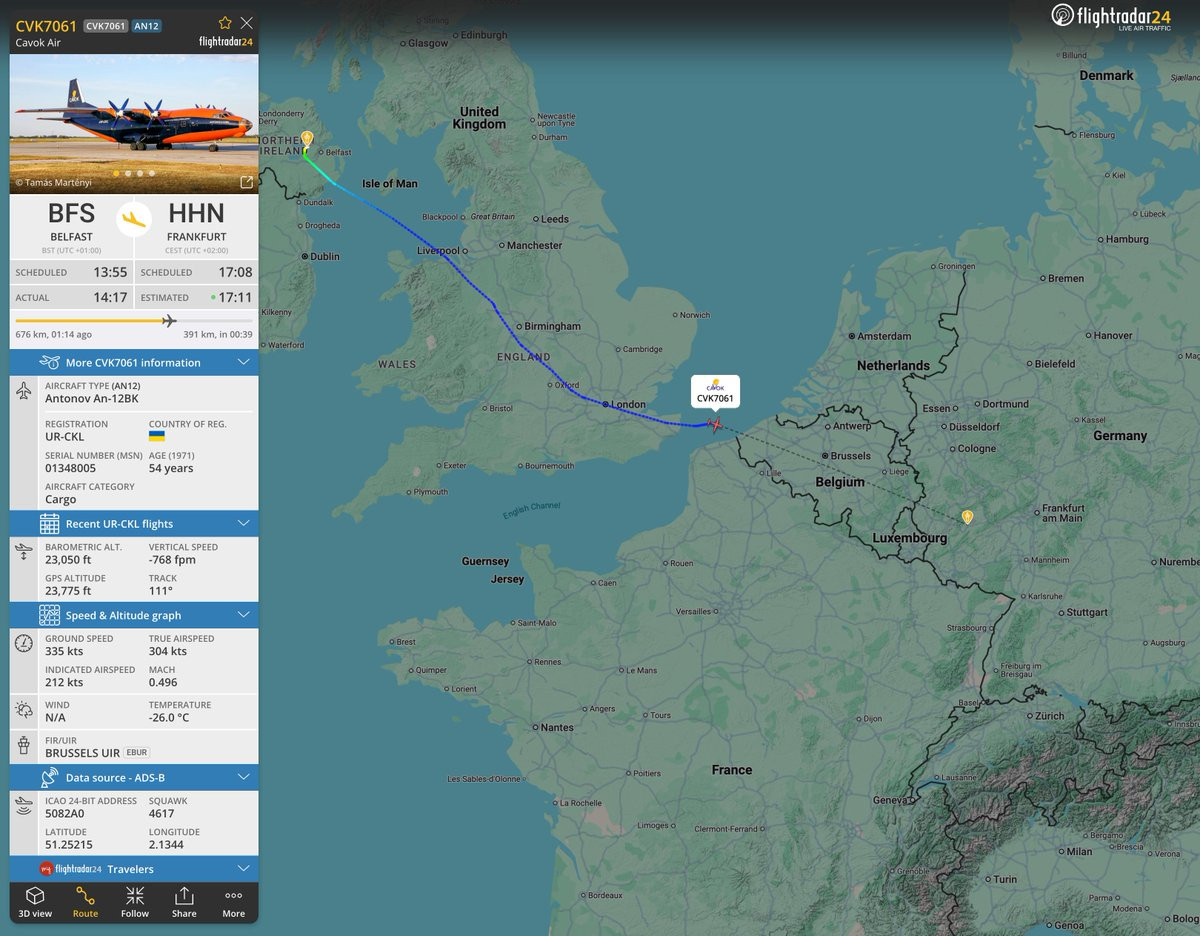Click registration value UR-CKL
Screen dimensions: 1200x936
pyautogui.click(x=65, y=437)
